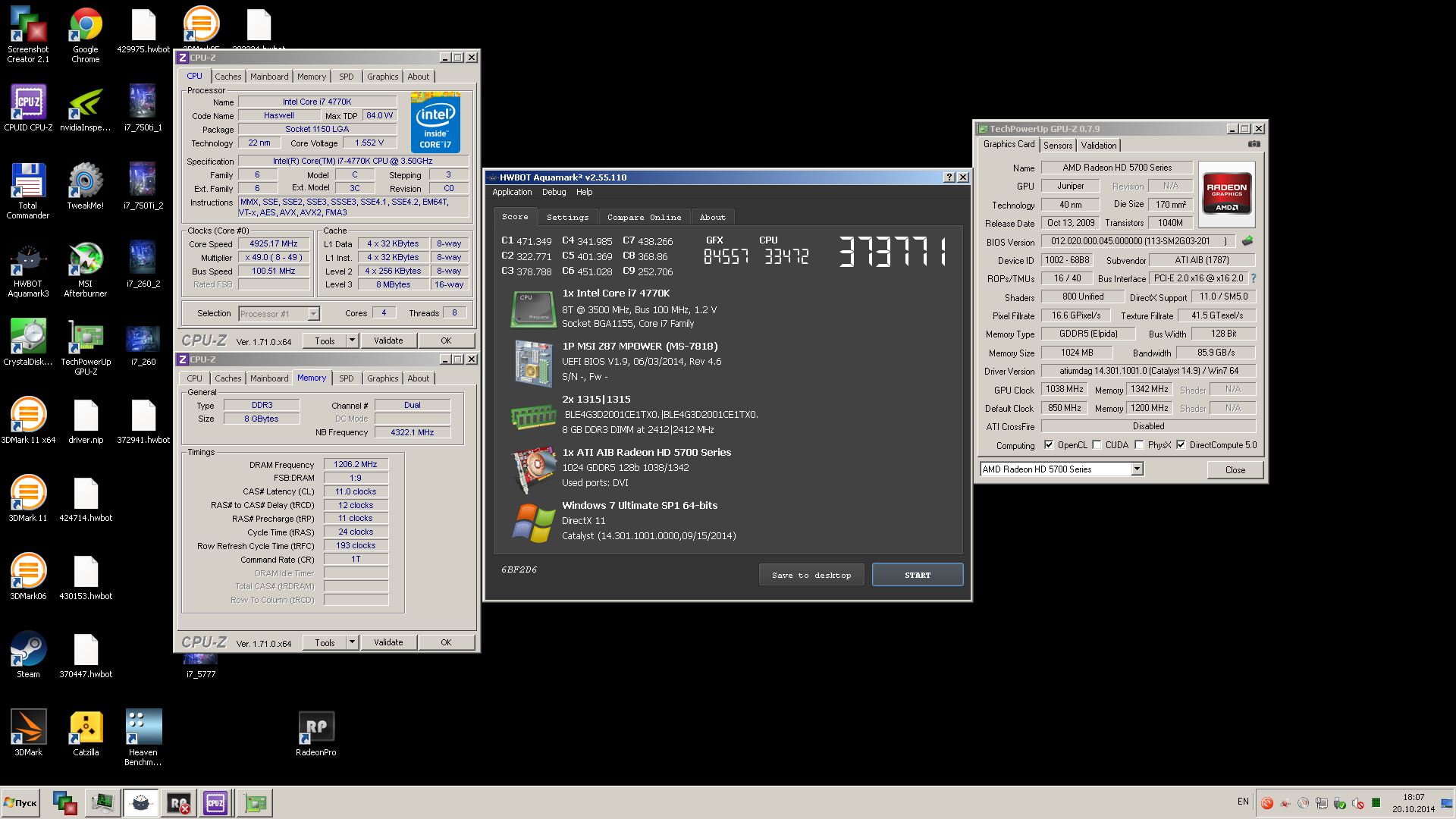1456x819 pixels.
Task: Open the Debug menu in Aquamark3
Action: coord(554,193)
